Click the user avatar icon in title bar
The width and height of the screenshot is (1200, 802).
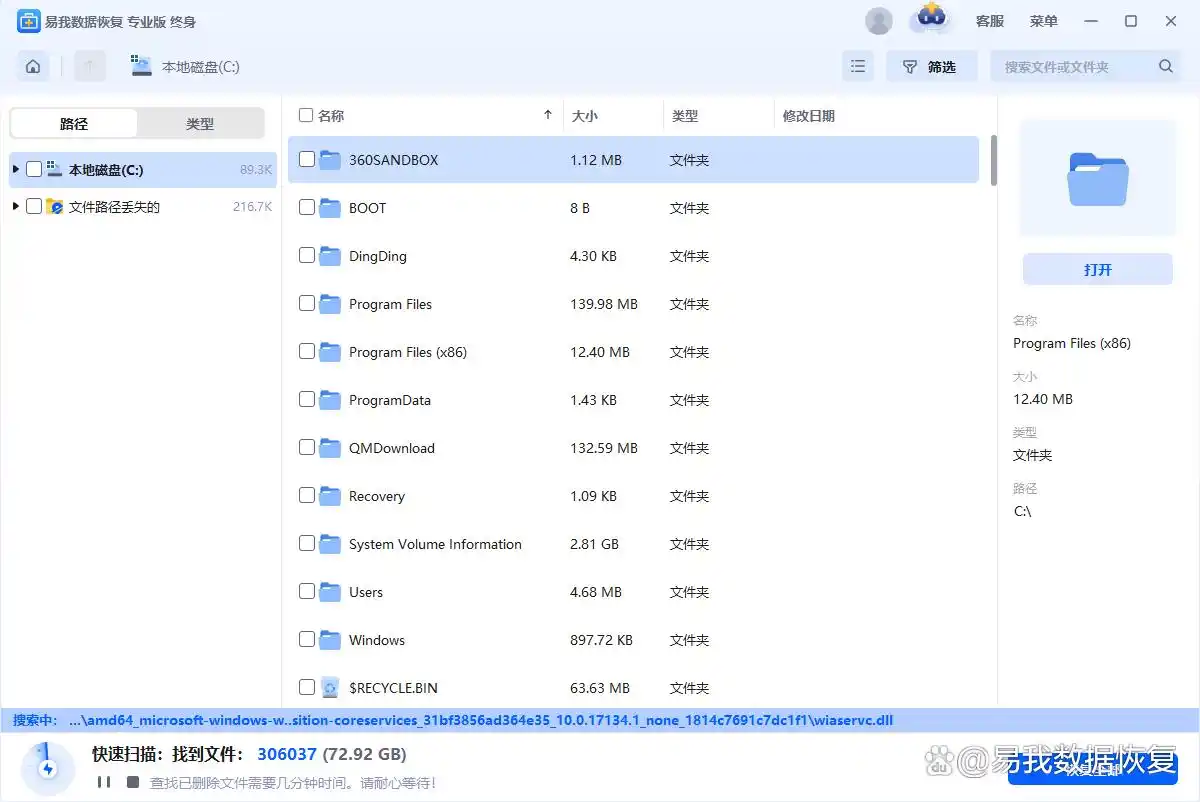878,20
